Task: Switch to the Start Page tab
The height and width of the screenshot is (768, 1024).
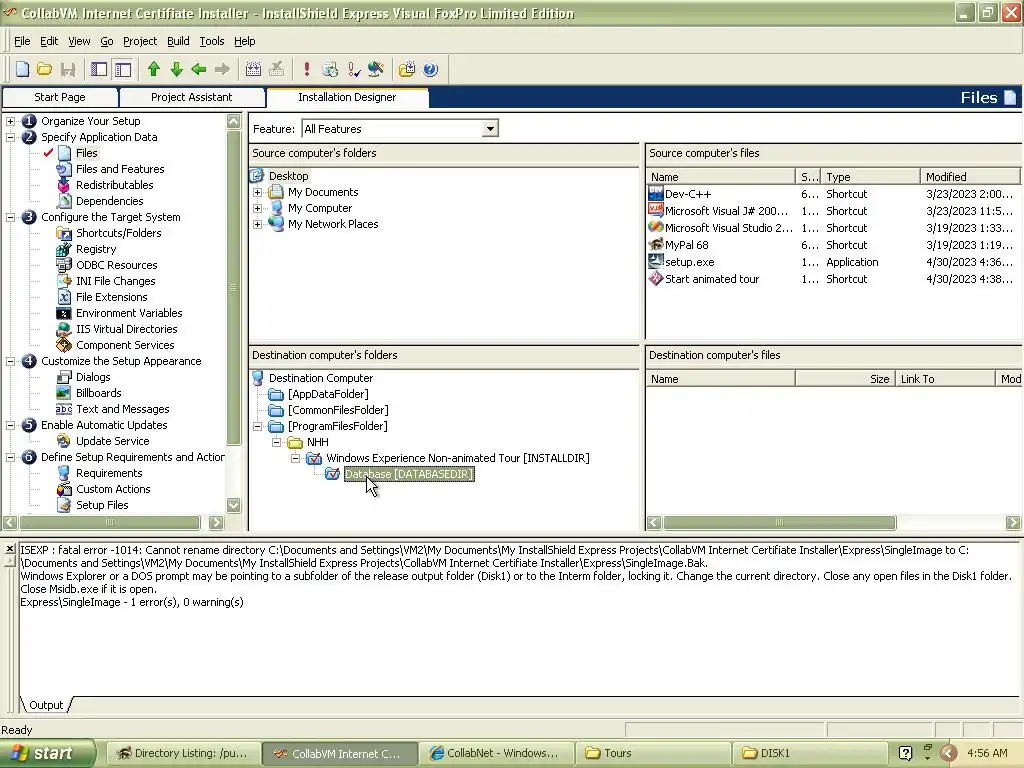Action: click(x=59, y=97)
